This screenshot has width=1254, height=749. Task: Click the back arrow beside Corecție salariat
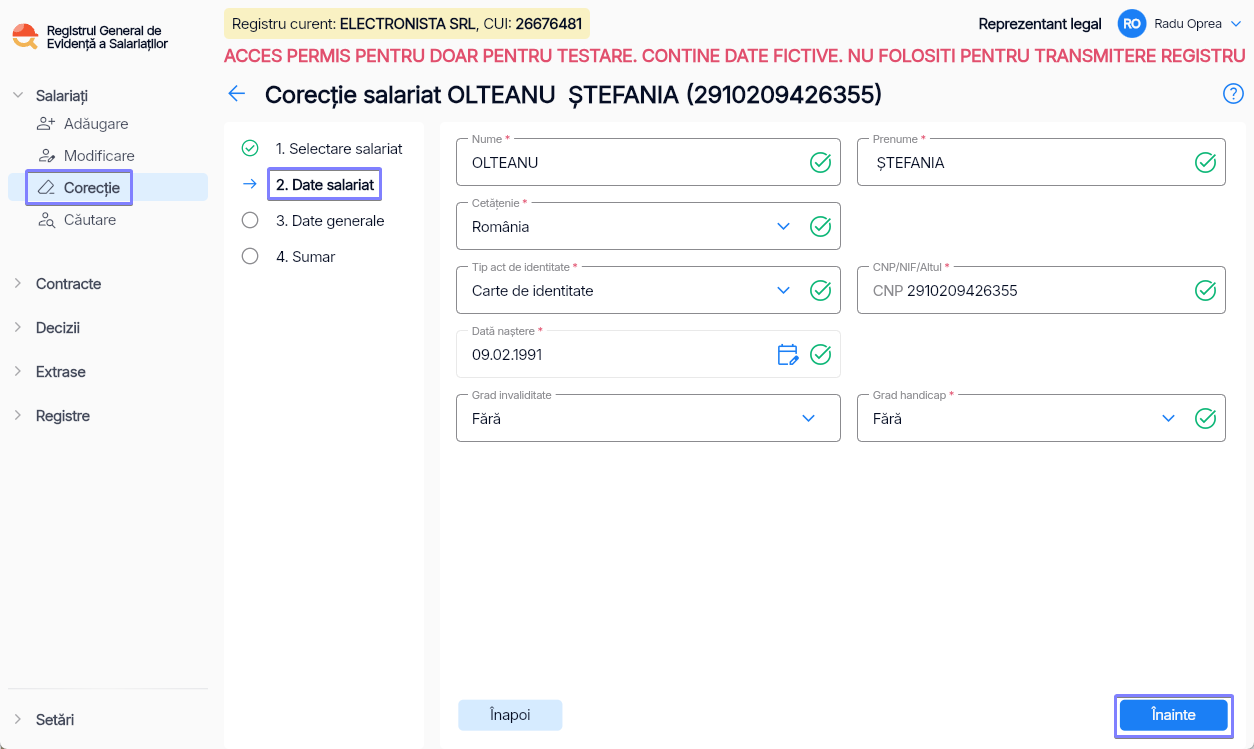click(x=237, y=94)
